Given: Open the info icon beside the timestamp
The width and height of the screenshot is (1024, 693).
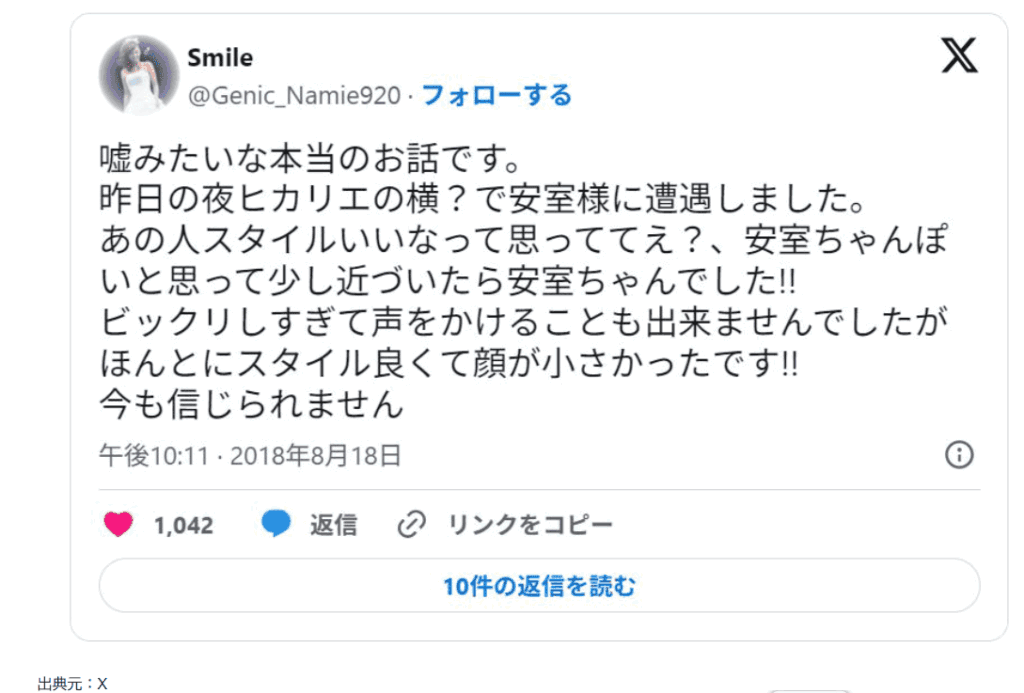Looking at the screenshot, I should tap(959, 455).
